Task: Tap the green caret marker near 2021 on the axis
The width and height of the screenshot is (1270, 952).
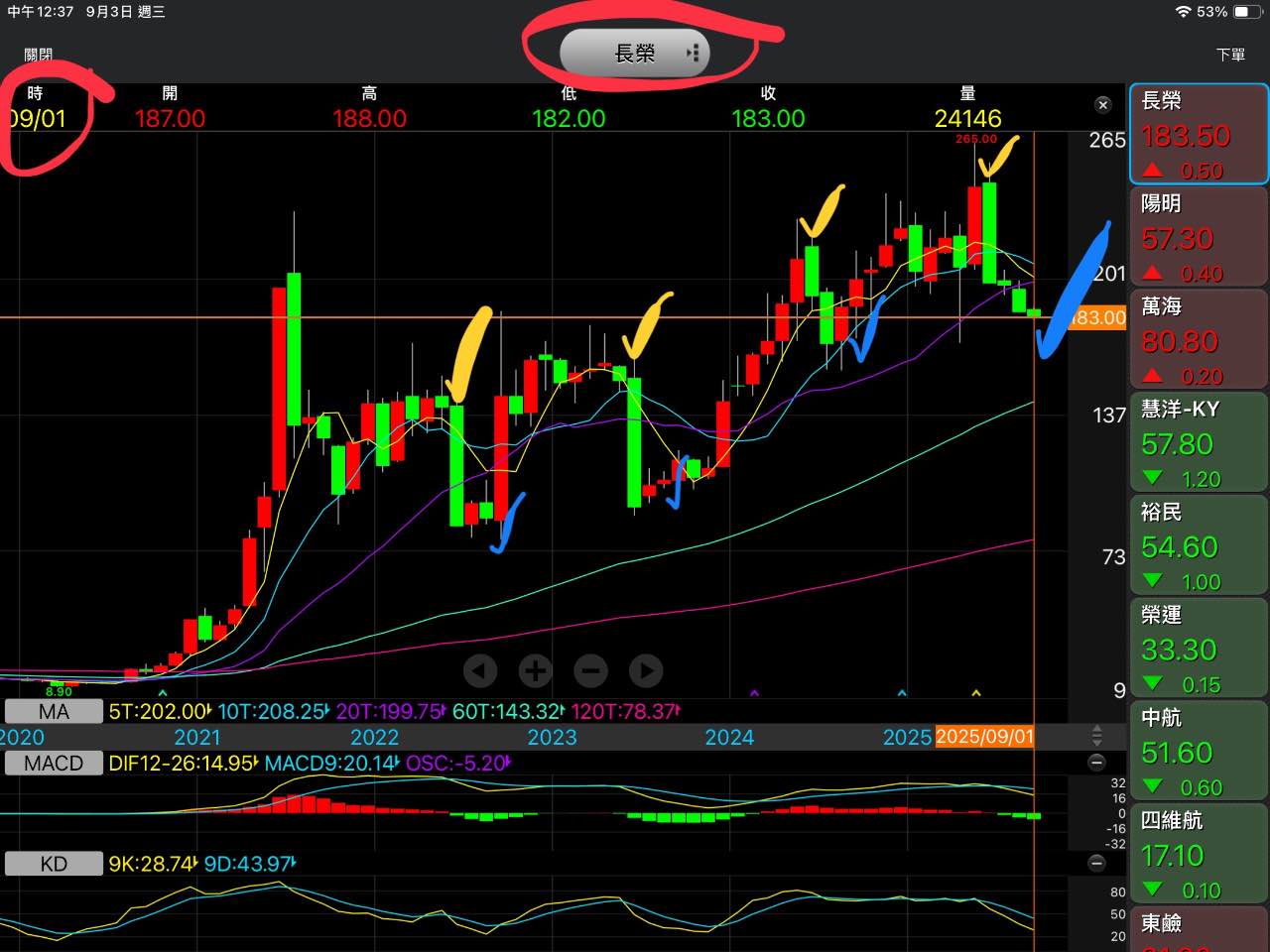Action: 163,692
